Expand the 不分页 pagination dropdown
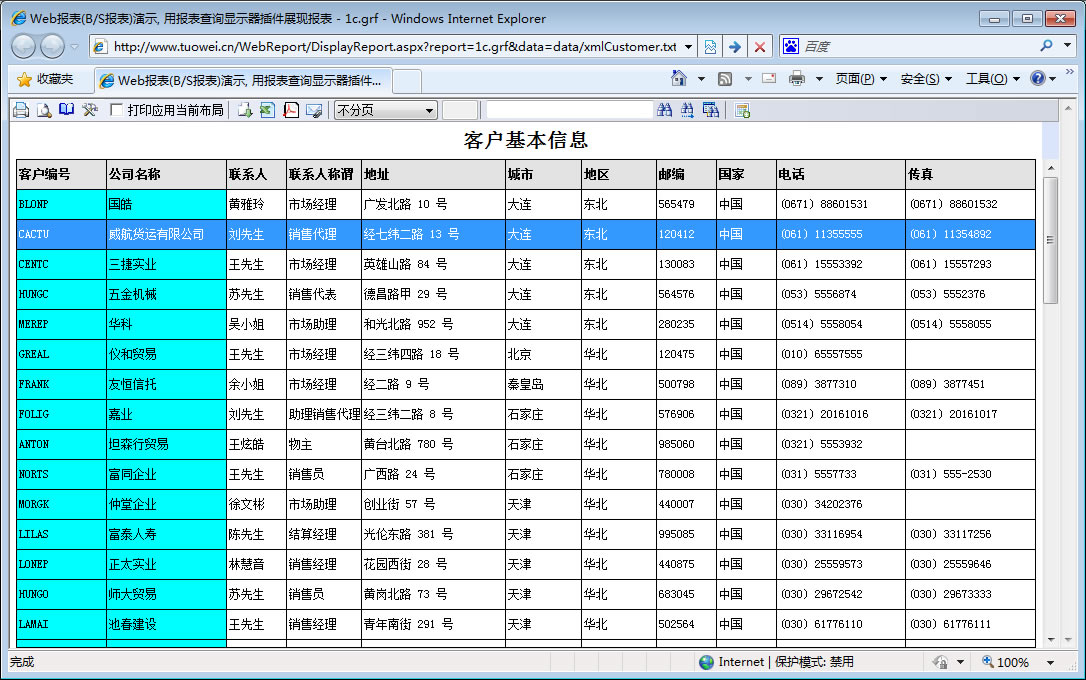Image resolution: width=1086 pixels, height=680 pixels. click(429, 110)
